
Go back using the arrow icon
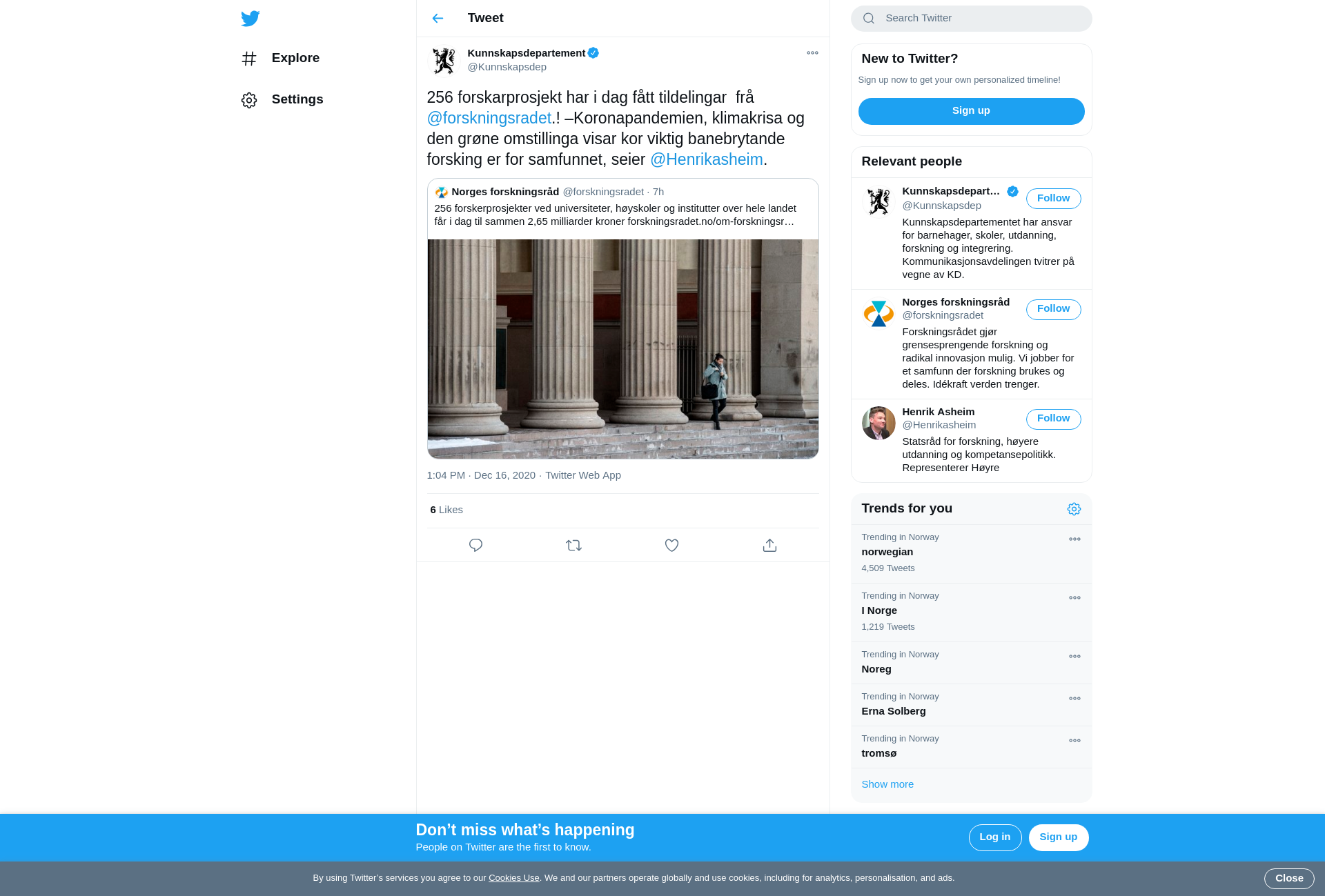point(438,19)
